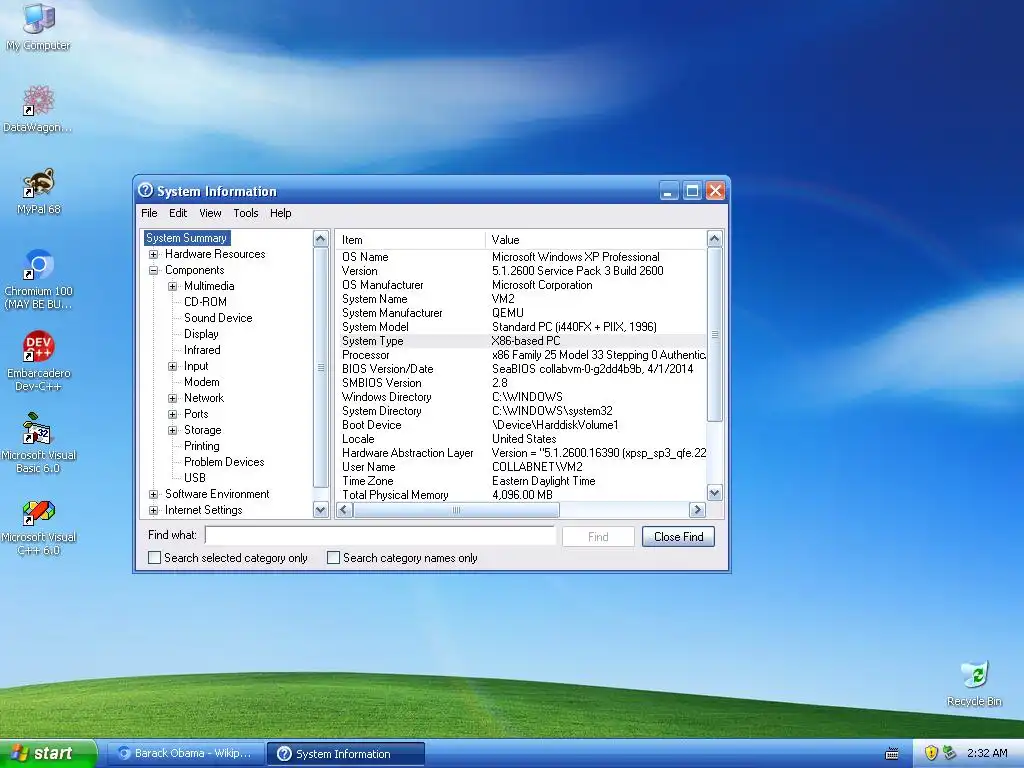Click System Information taskbar button
Screen dimensions: 1024x768
[x=346, y=754]
